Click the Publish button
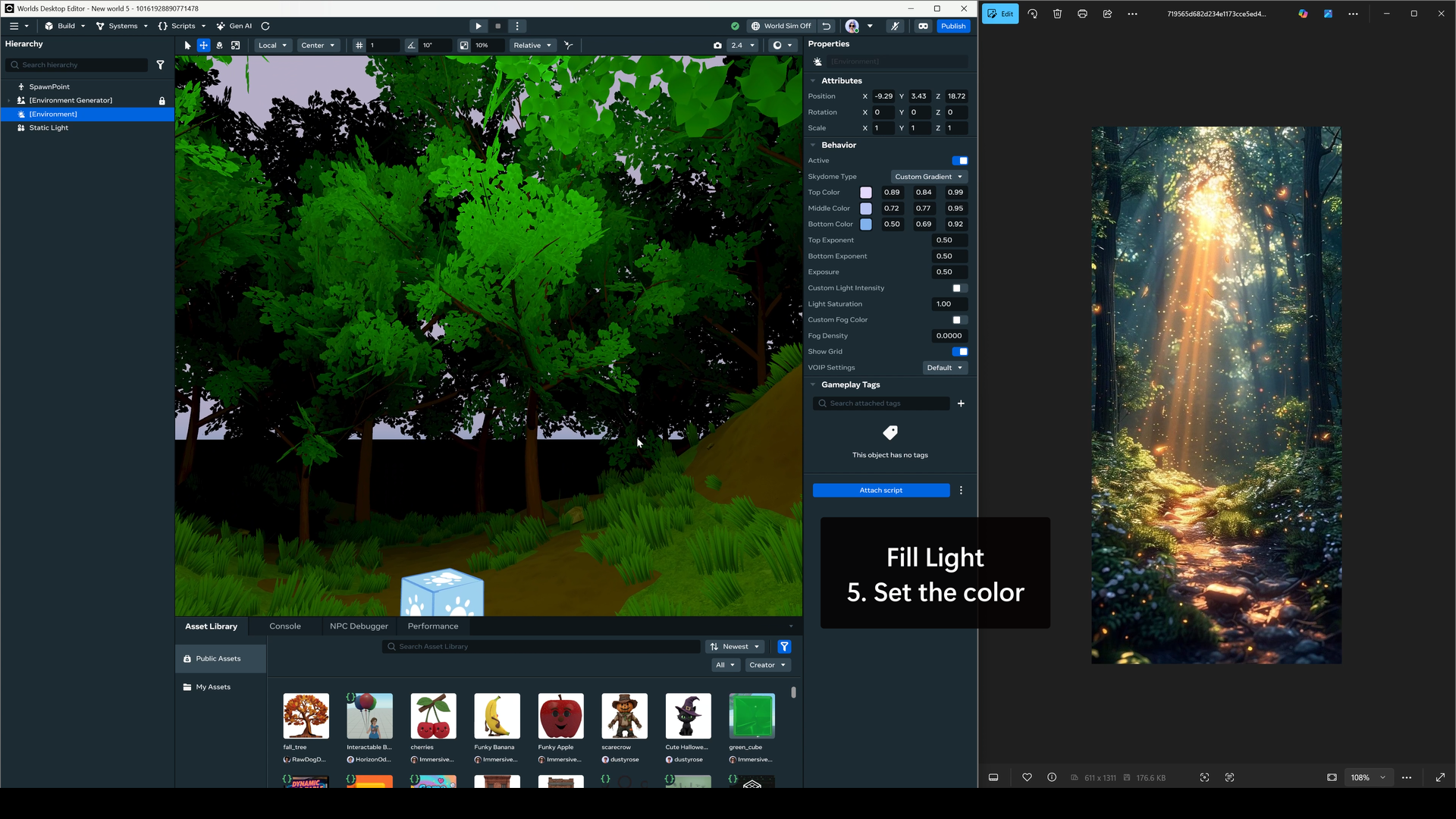Image resolution: width=1456 pixels, height=819 pixels. pyautogui.click(x=952, y=26)
